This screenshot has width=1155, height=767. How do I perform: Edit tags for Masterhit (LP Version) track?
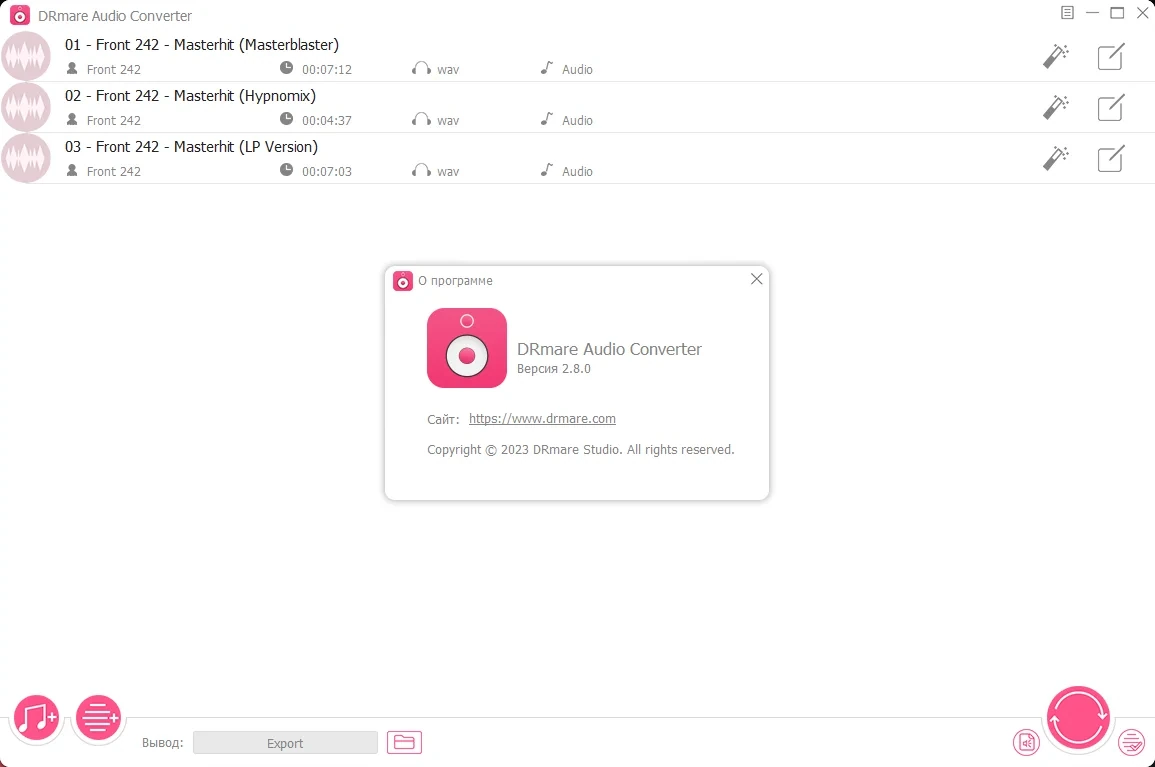(x=1111, y=158)
